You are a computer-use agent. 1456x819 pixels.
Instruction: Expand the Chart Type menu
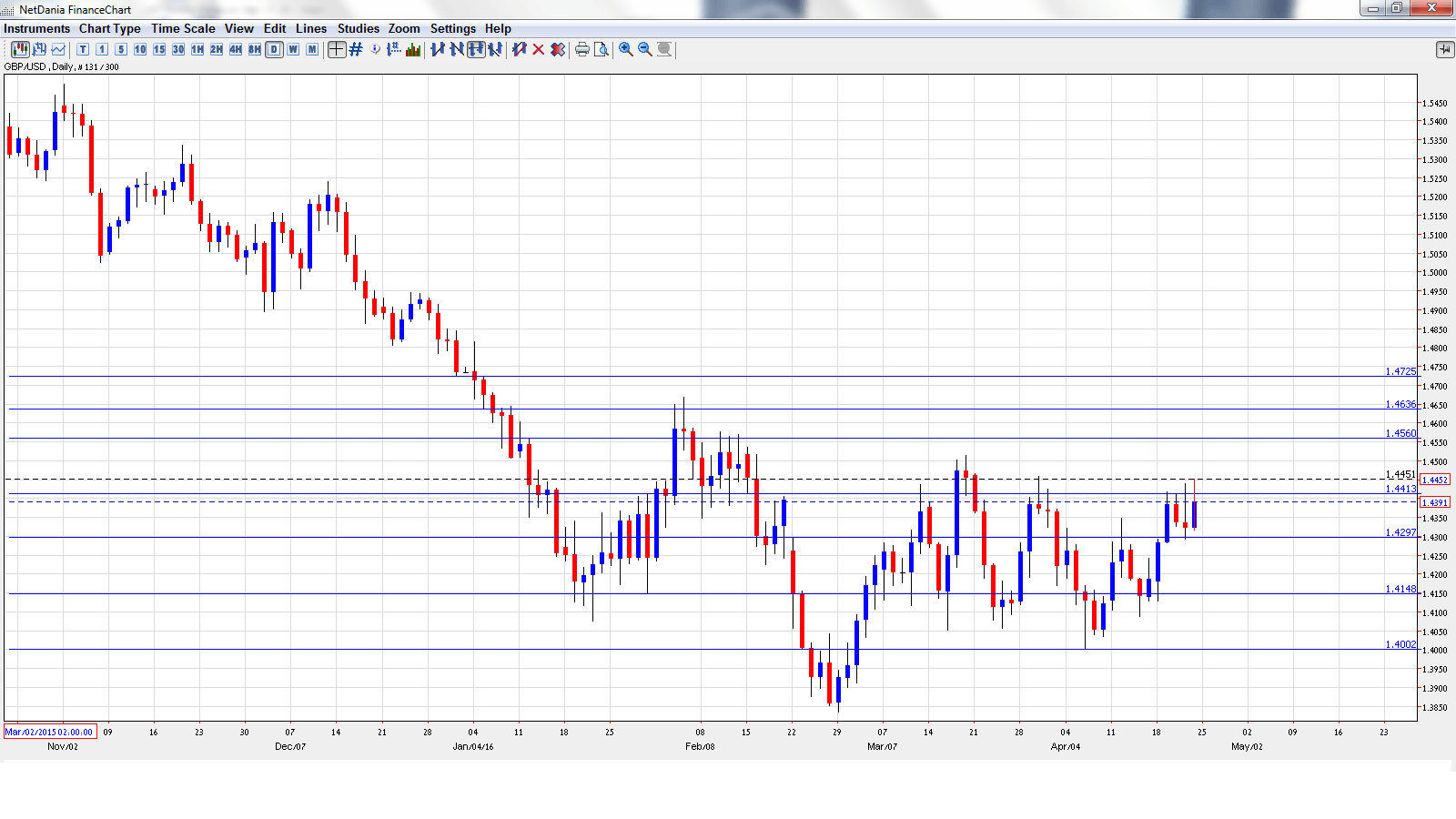coord(109,28)
